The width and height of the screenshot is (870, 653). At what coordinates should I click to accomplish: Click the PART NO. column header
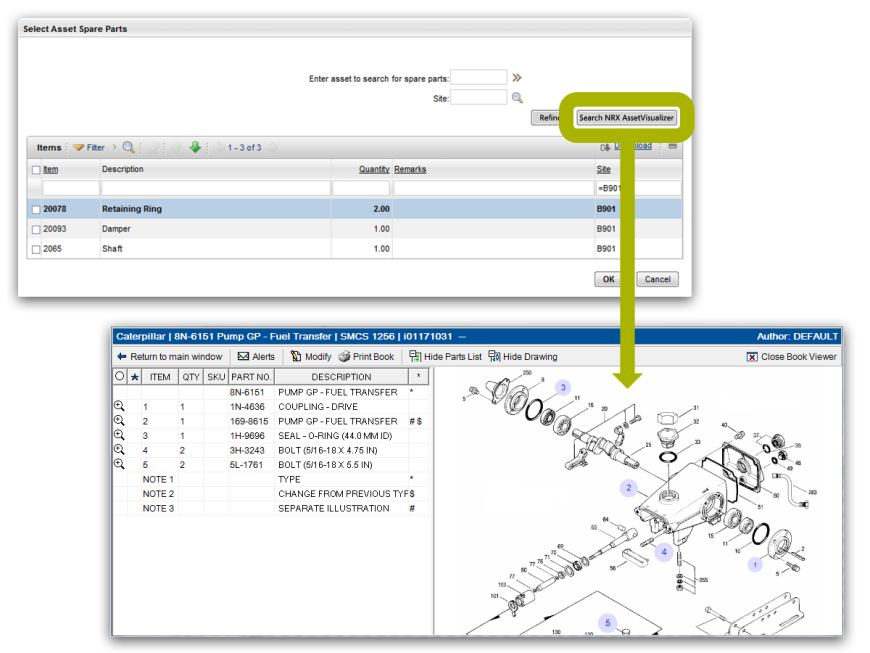[x=251, y=377]
